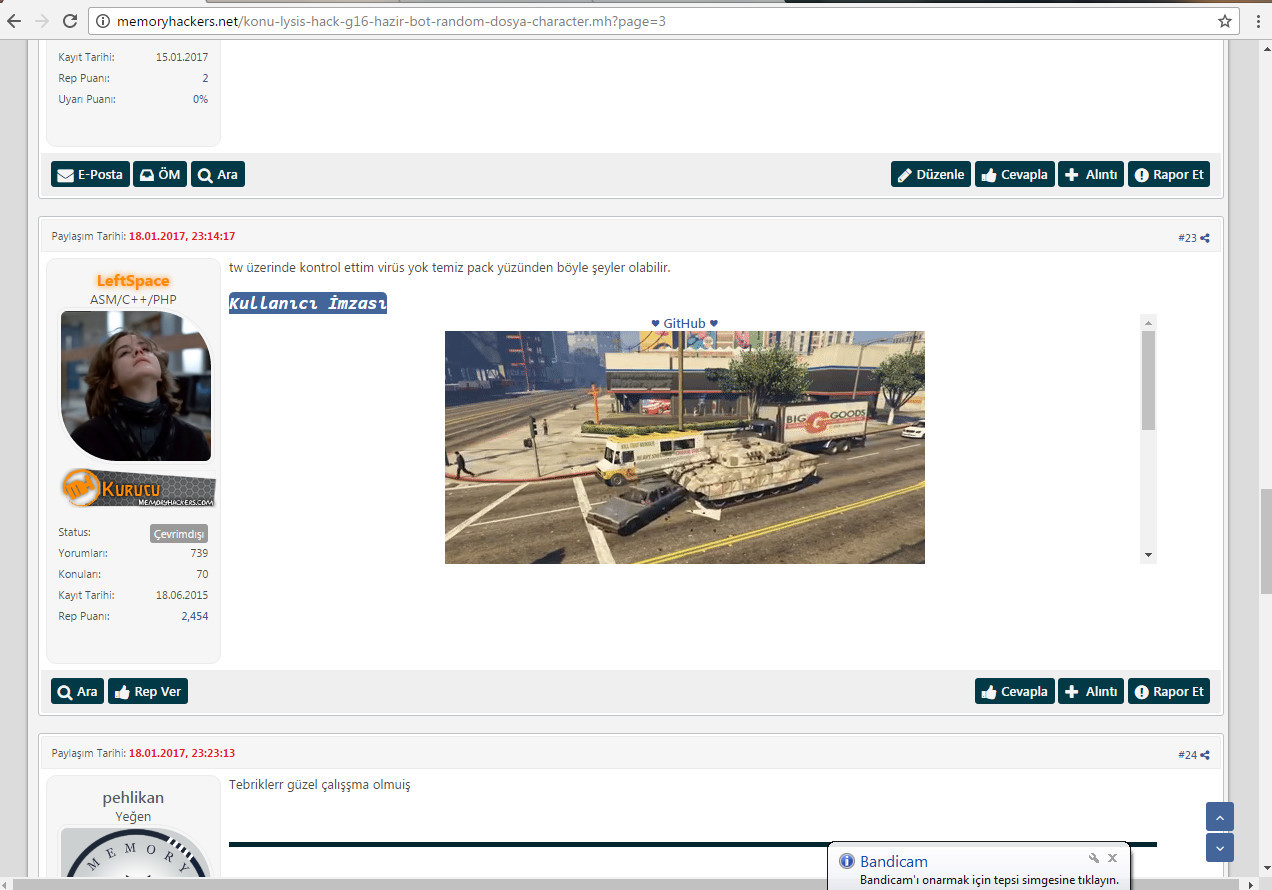Bookmark this page with the star icon
The height and width of the screenshot is (890, 1272).
tap(1224, 21)
